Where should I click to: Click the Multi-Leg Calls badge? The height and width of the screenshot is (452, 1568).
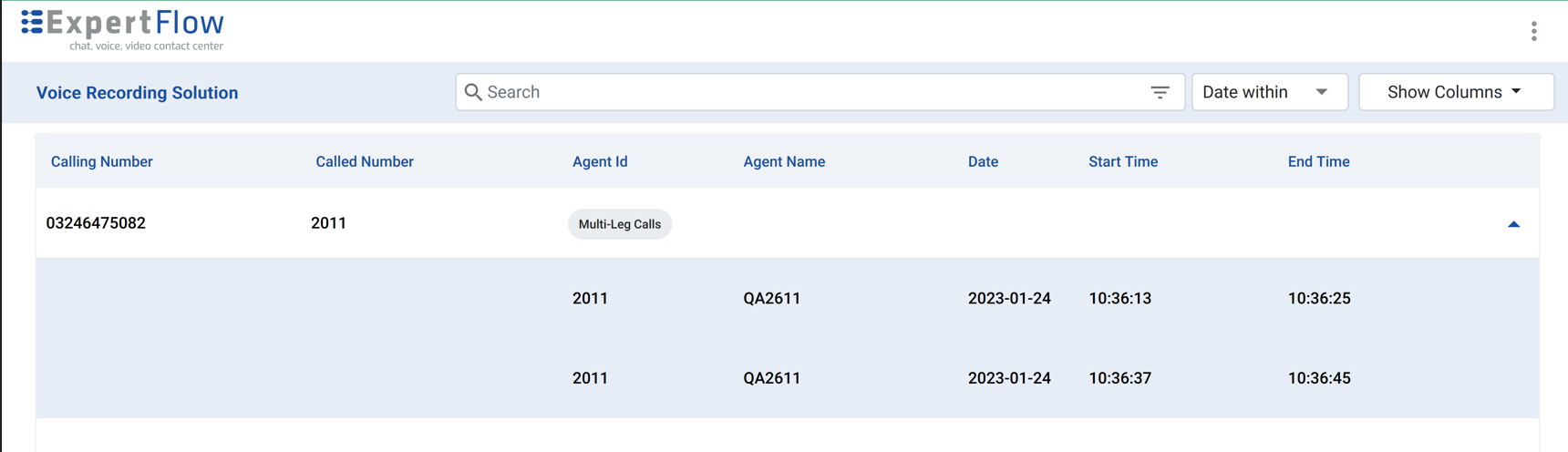620,224
